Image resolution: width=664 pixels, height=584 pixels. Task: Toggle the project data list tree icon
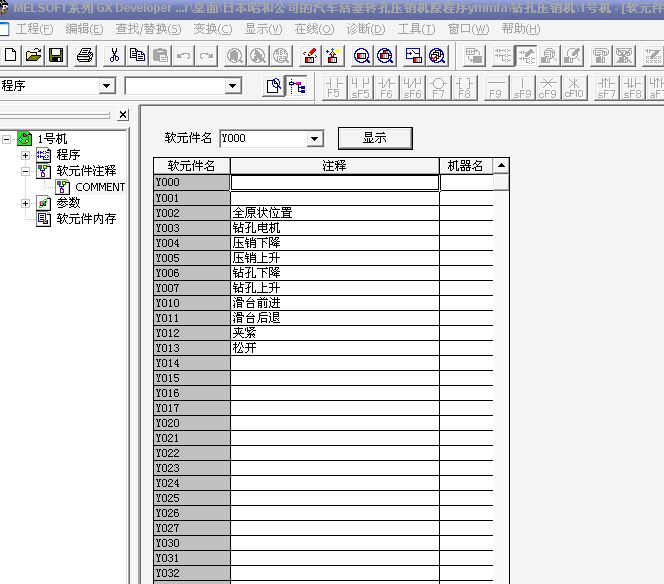(x=297, y=87)
